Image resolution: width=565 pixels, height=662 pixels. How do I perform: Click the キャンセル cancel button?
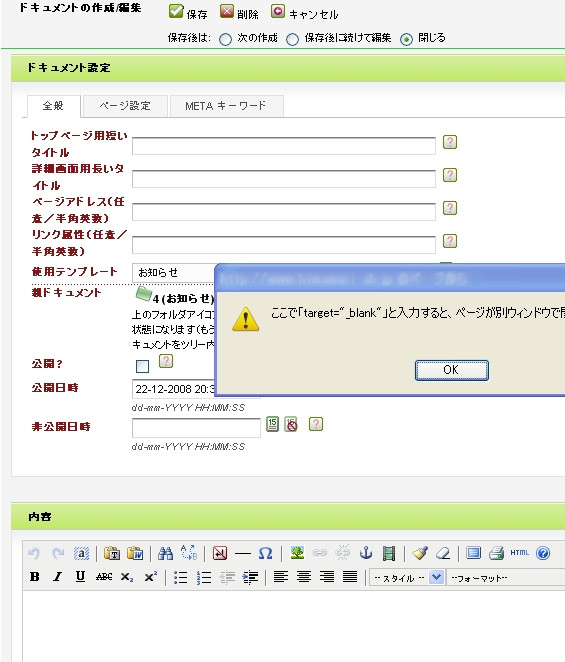tap(304, 12)
